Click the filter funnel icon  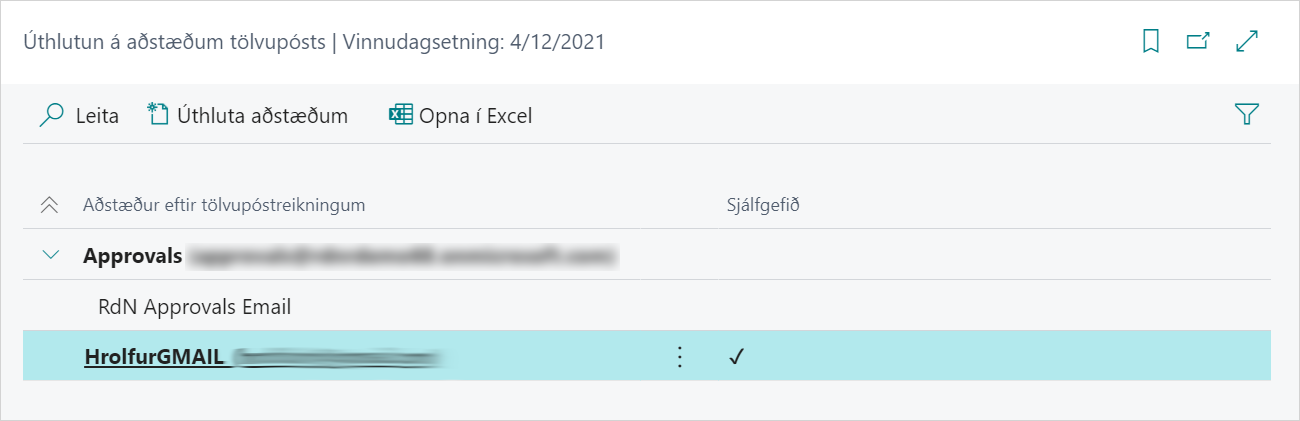pos(1246,115)
